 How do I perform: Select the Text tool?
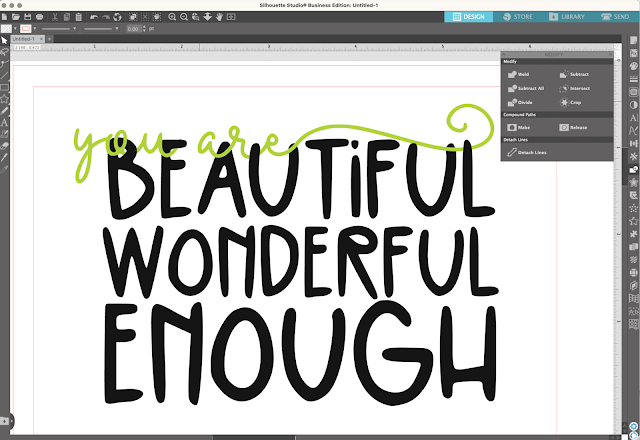(x=4, y=122)
